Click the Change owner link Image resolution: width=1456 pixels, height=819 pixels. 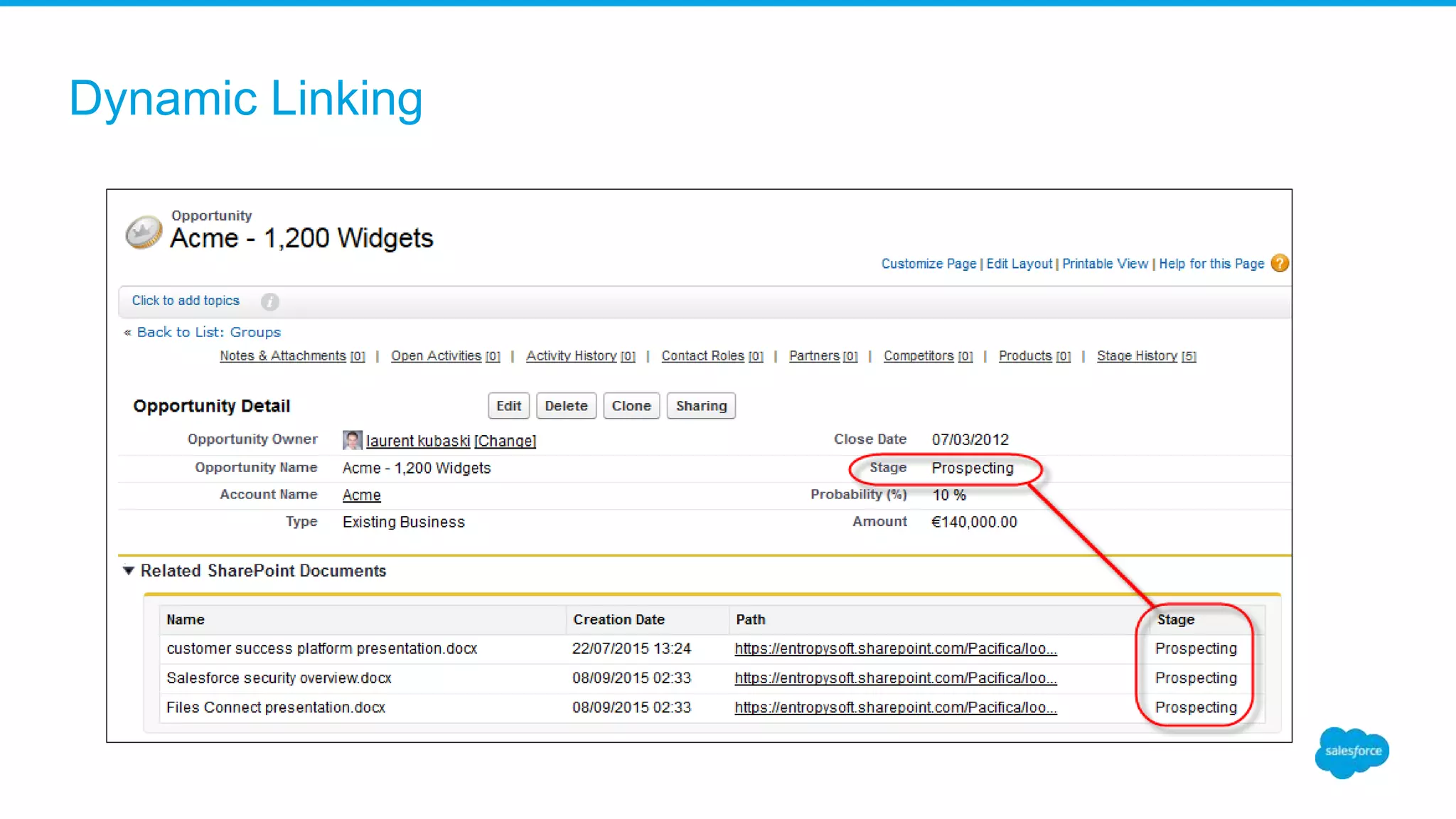pyautogui.click(x=505, y=441)
